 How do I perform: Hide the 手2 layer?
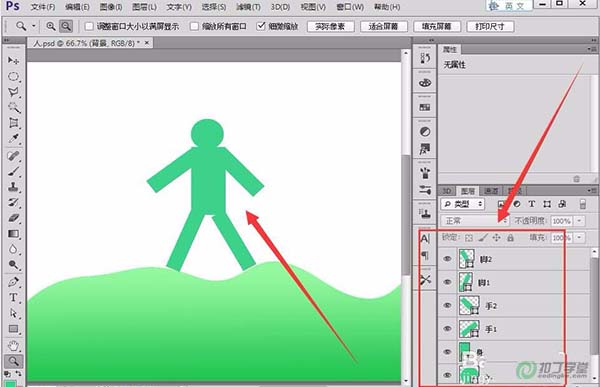[x=447, y=305]
